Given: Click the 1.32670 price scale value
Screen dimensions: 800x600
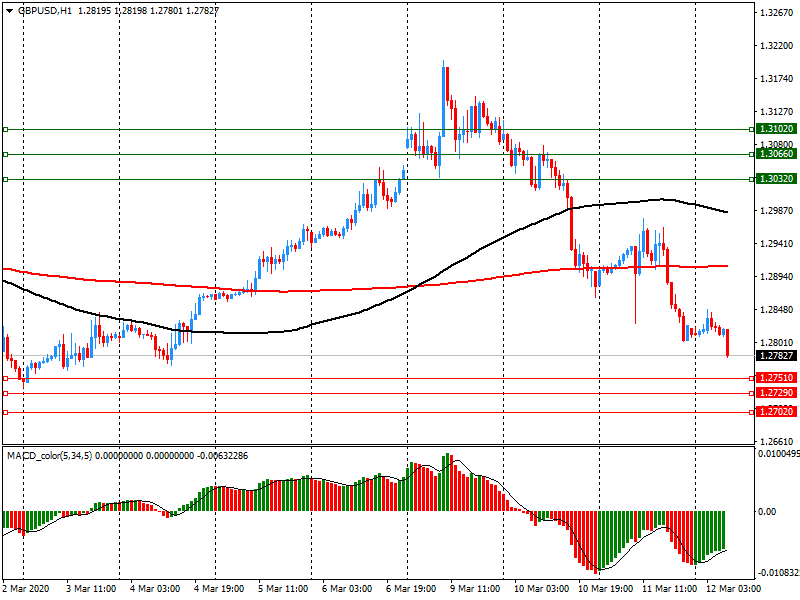Looking at the screenshot, I should coord(777,13).
